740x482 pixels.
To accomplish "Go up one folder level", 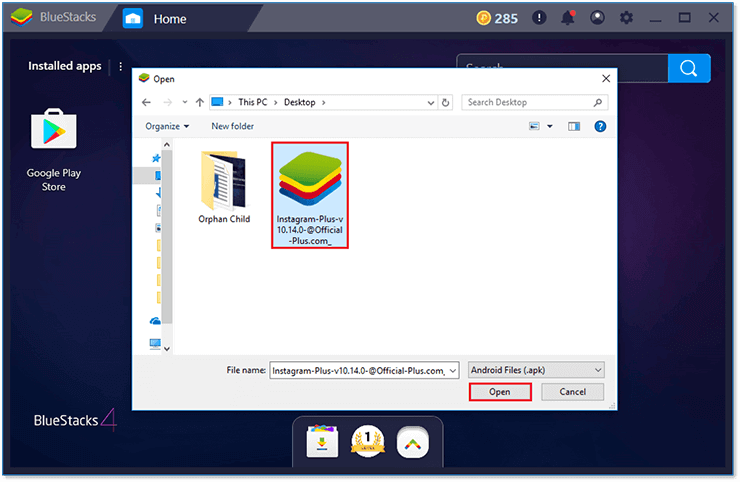I will click(200, 102).
